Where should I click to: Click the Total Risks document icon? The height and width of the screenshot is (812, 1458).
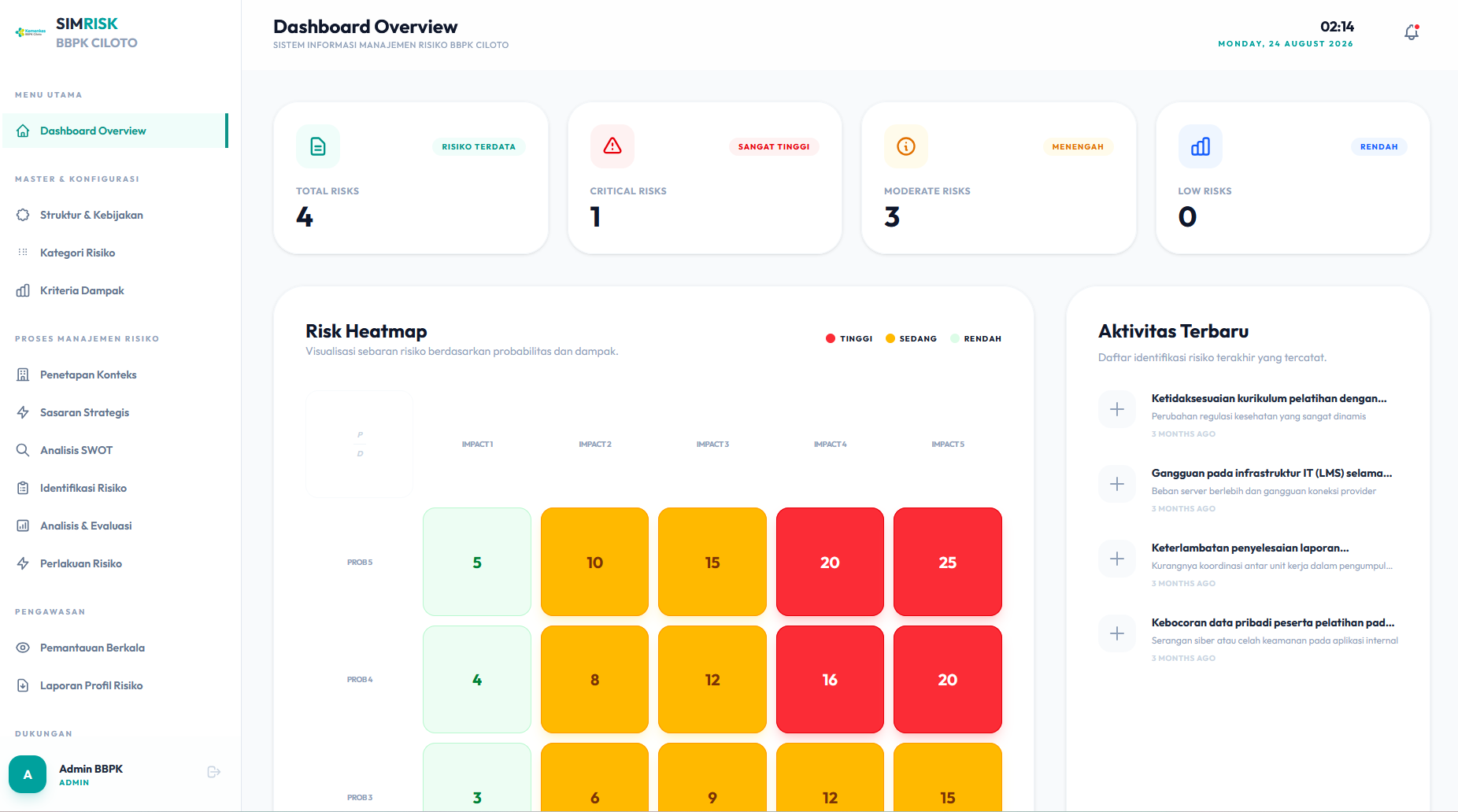318,146
